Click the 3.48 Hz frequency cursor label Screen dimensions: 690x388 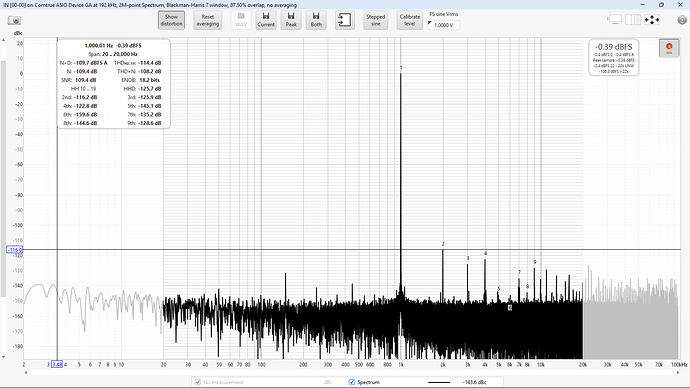pyautogui.click(x=57, y=364)
